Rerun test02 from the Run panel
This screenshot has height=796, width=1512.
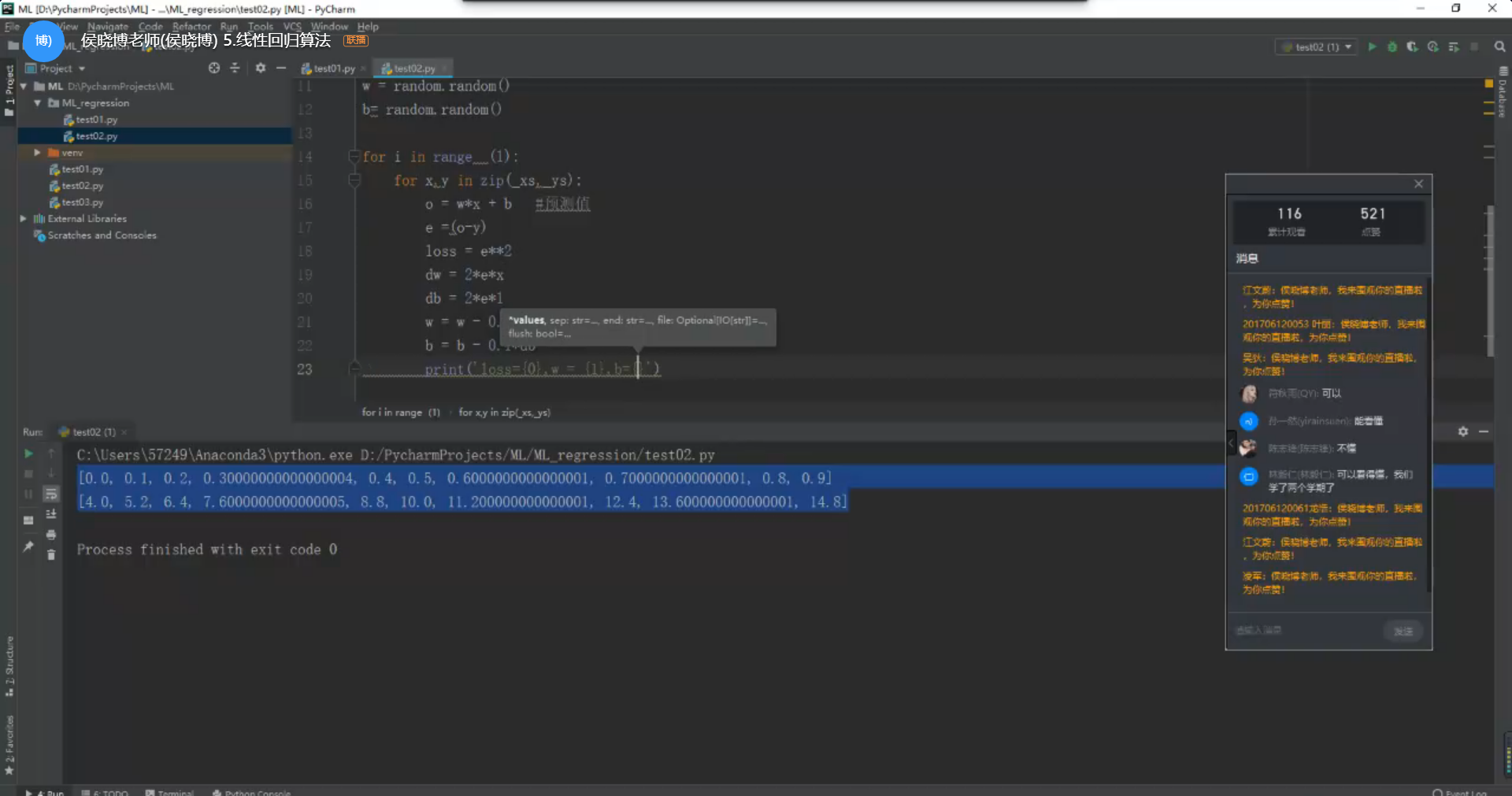click(28, 454)
